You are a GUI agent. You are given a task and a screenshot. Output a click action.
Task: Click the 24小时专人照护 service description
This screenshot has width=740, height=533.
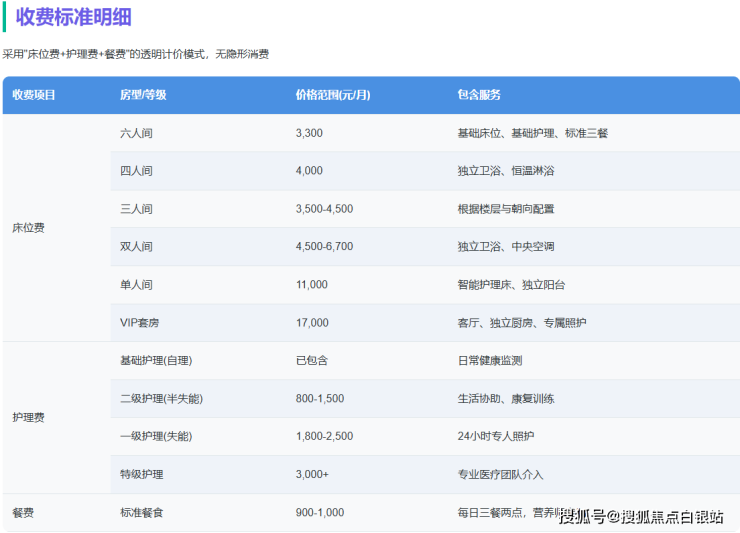pyautogui.click(x=496, y=437)
